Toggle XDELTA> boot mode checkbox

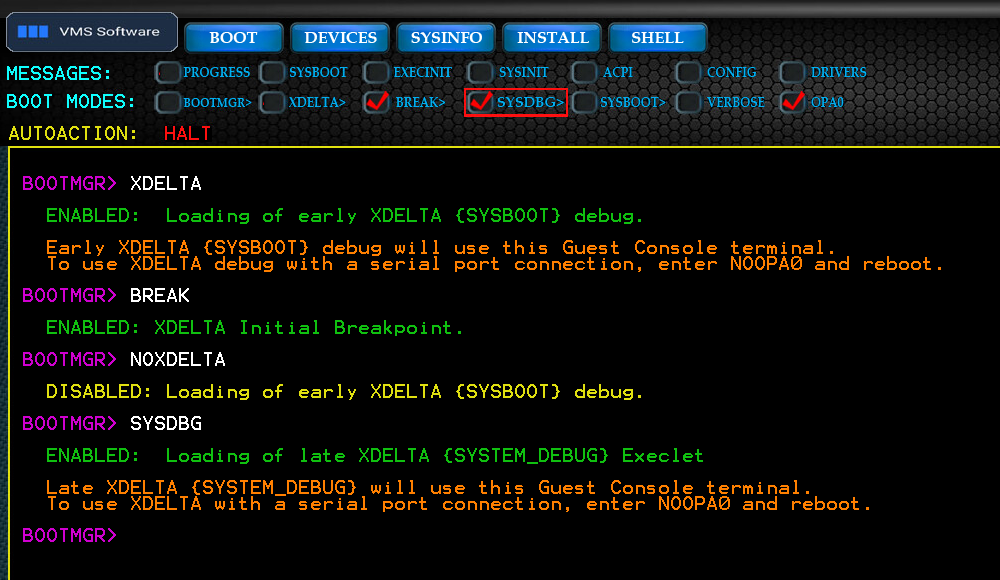click(x=272, y=102)
